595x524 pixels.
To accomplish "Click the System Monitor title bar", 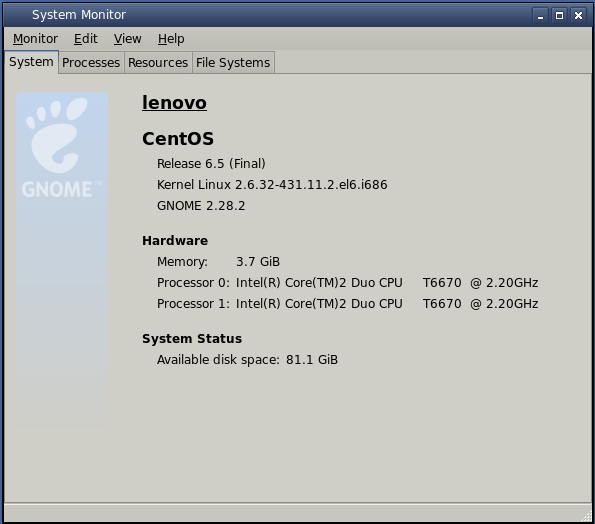I will pyautogui.click(x=266, y=15).
